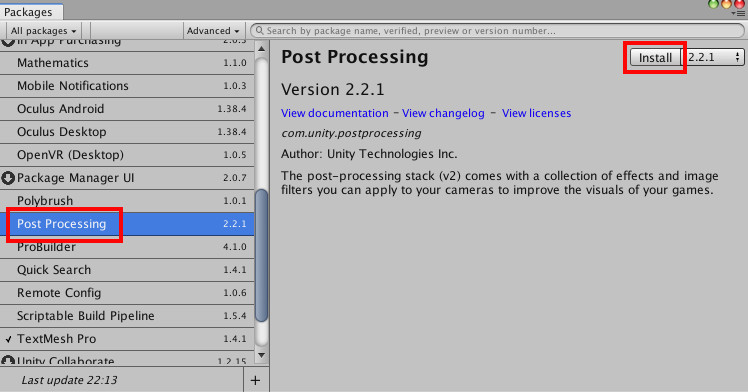Select the Oculus Android package

point(127,109)
